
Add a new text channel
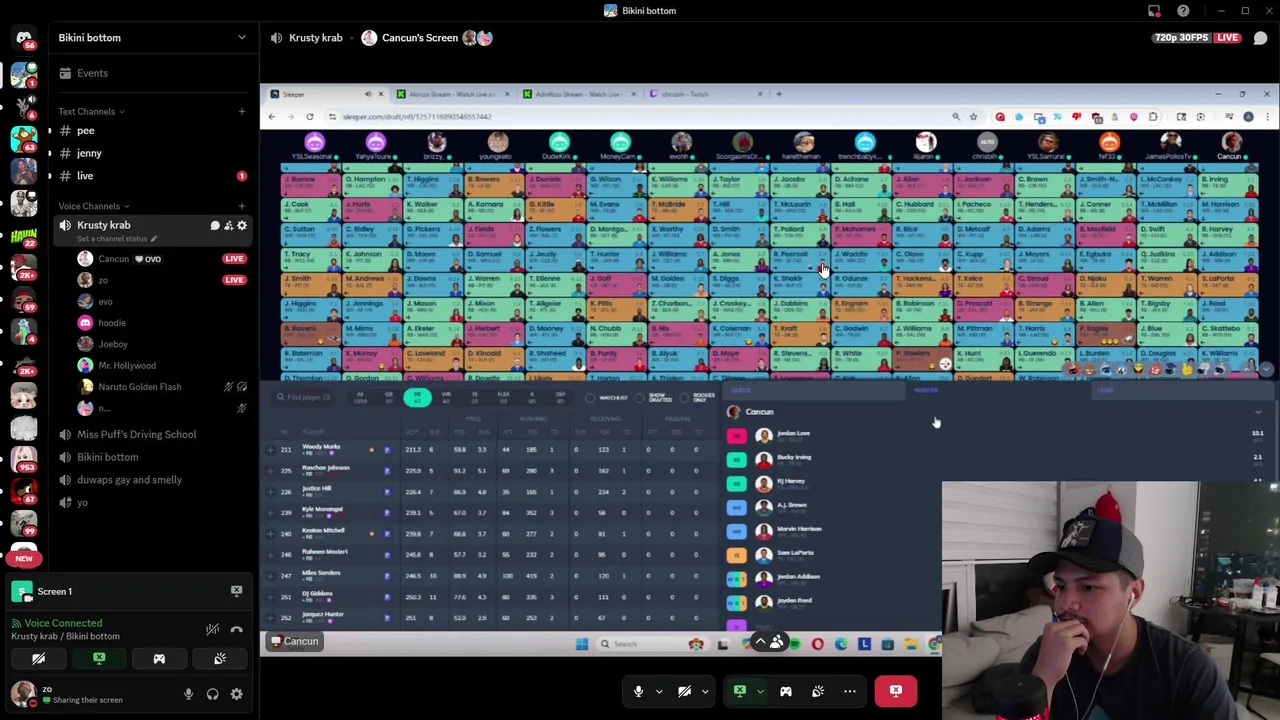(241, 111)
